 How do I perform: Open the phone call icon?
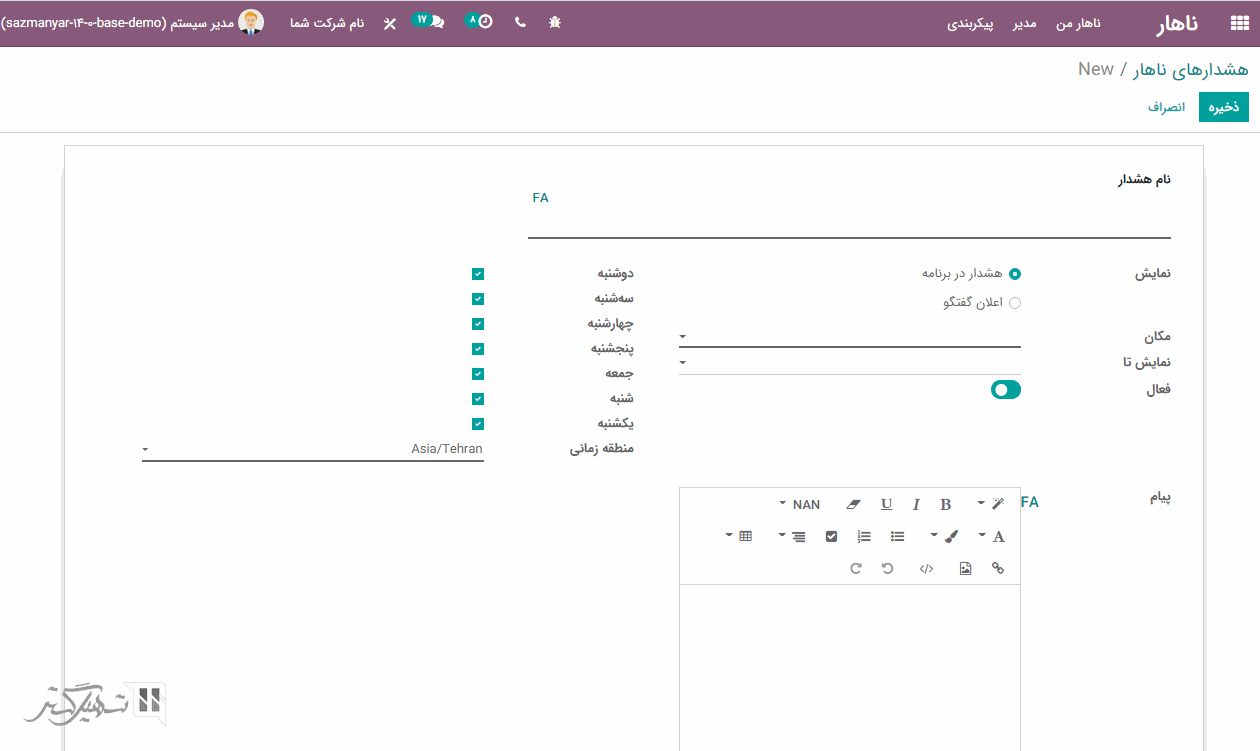click(520, 22)
